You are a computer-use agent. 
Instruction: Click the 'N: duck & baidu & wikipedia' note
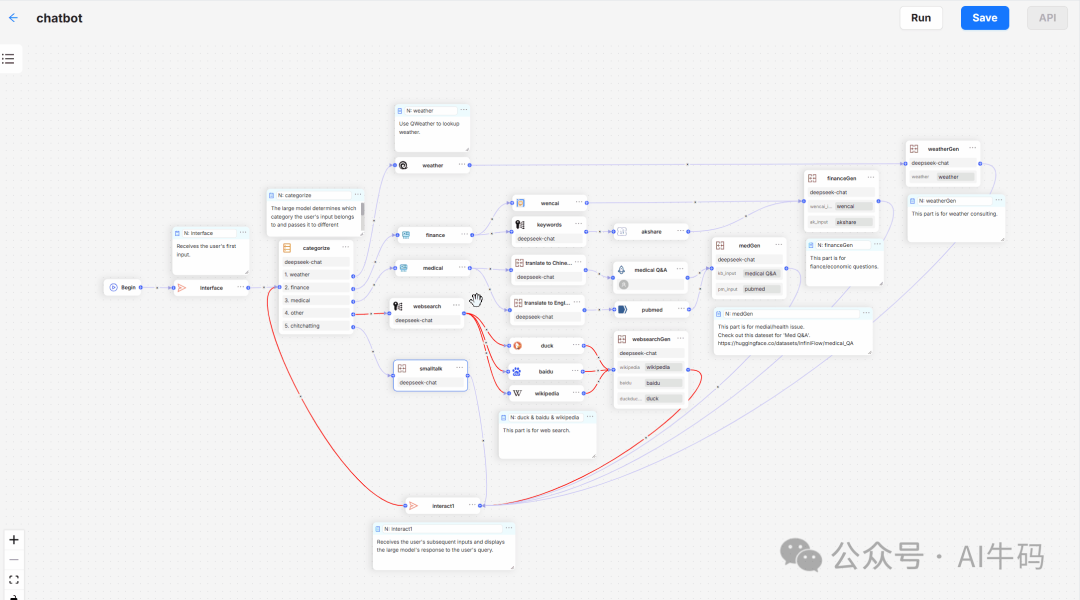547,435
